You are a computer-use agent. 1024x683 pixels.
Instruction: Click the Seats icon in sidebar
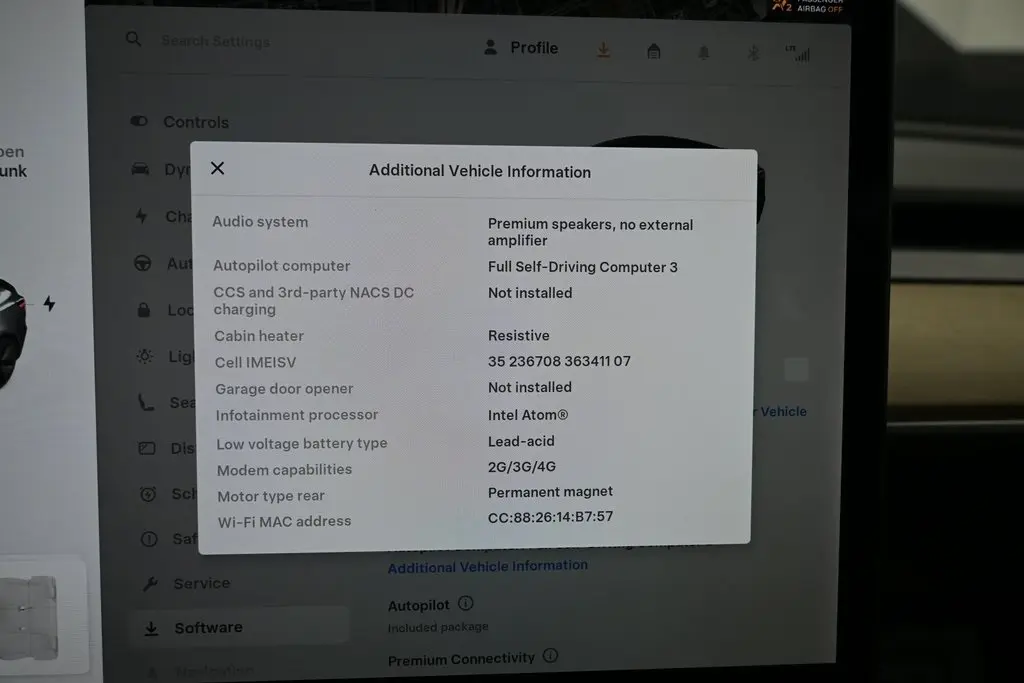[146, 402]
